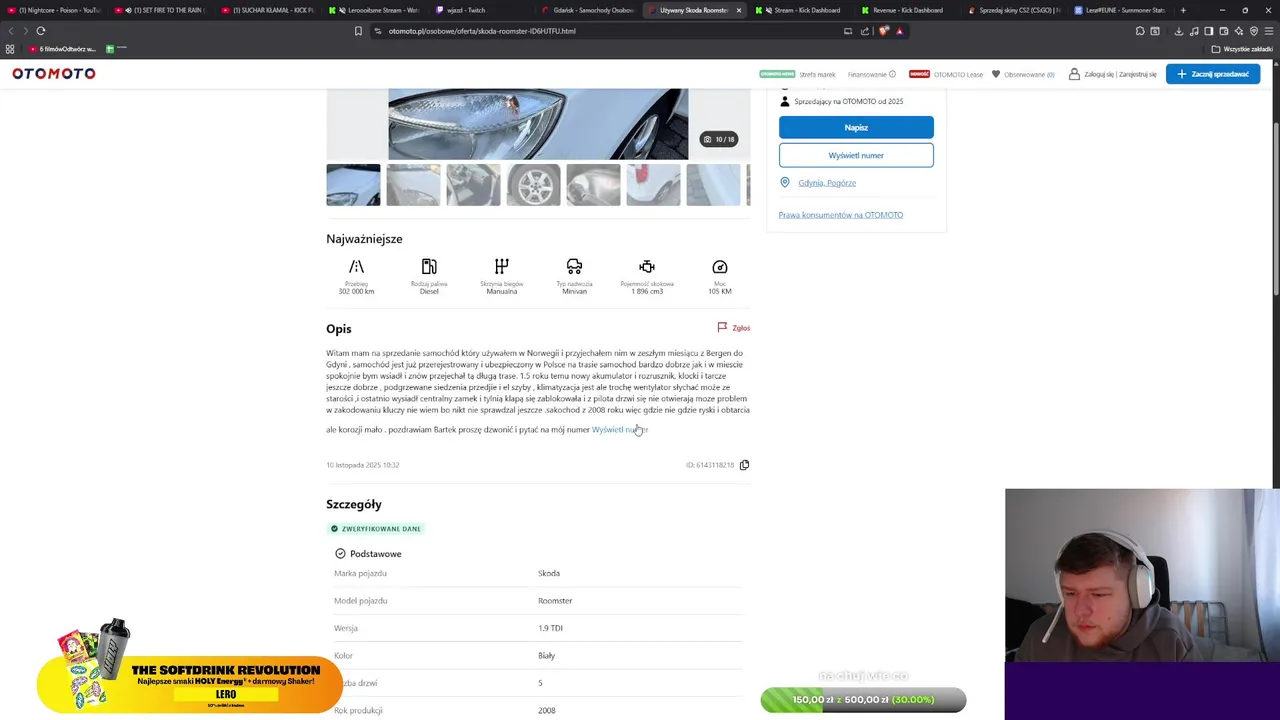
Task: Click the Skrzynia biegów gearbox icon
Action: (x=502, y=267)
